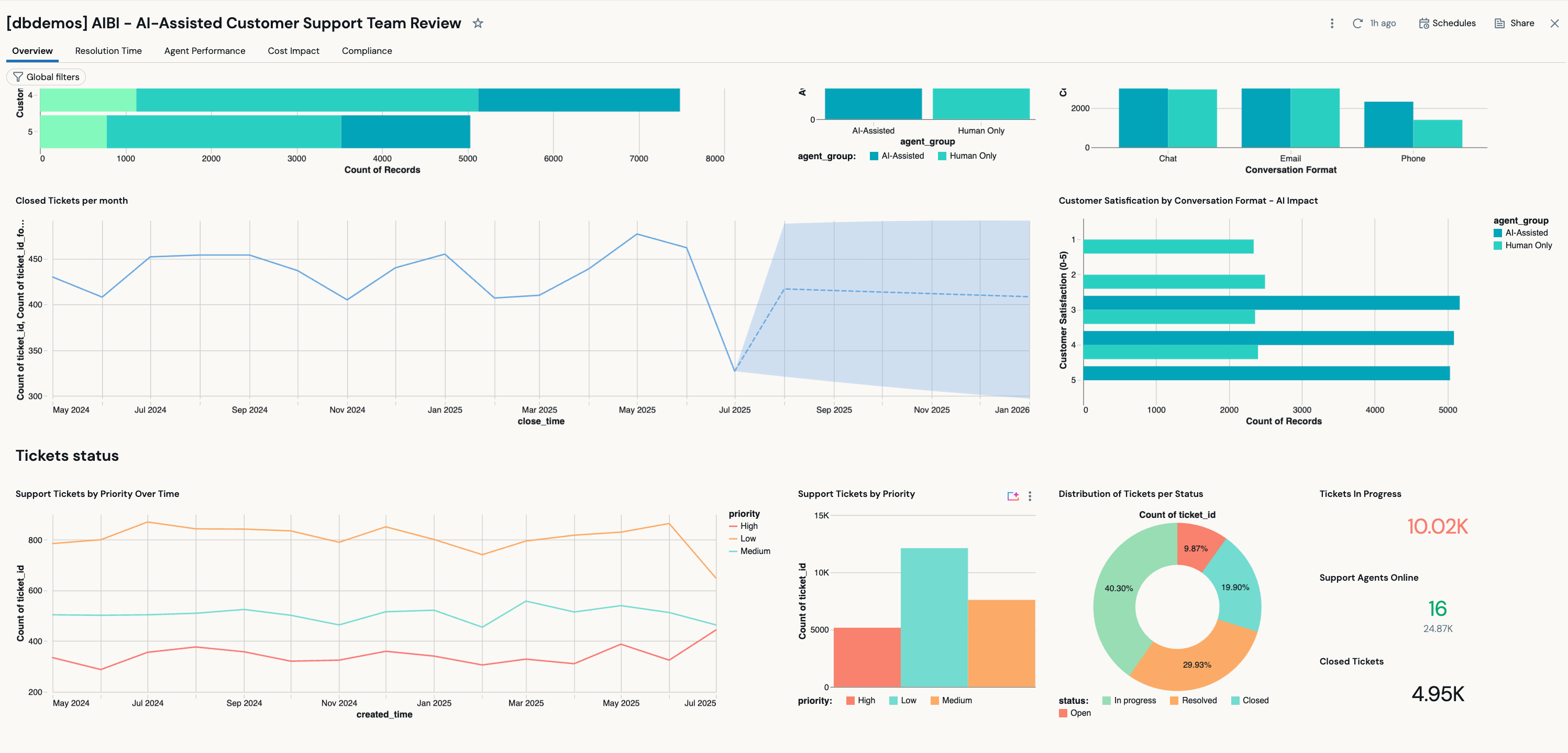Close the dashboard view
This screenshot has height=753, width=1568.
(x=1554, y=23)
